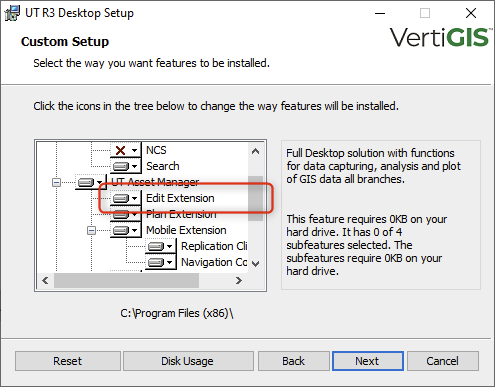Open the UT Asset Manager drive icon dropdown

[x=91, y=182]
